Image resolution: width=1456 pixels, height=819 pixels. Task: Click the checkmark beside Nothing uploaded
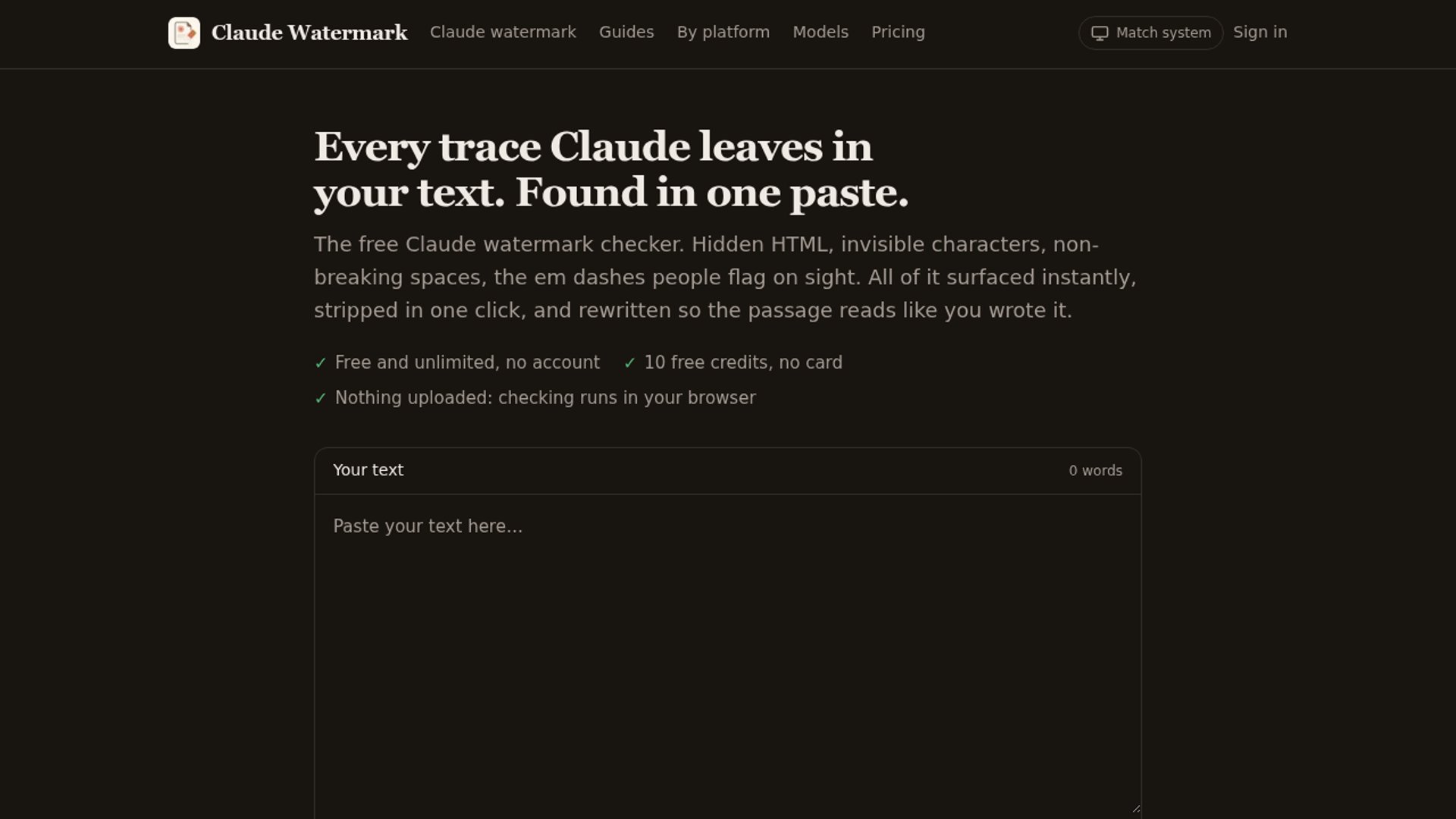pyautogui.click(x=321, y=398)
